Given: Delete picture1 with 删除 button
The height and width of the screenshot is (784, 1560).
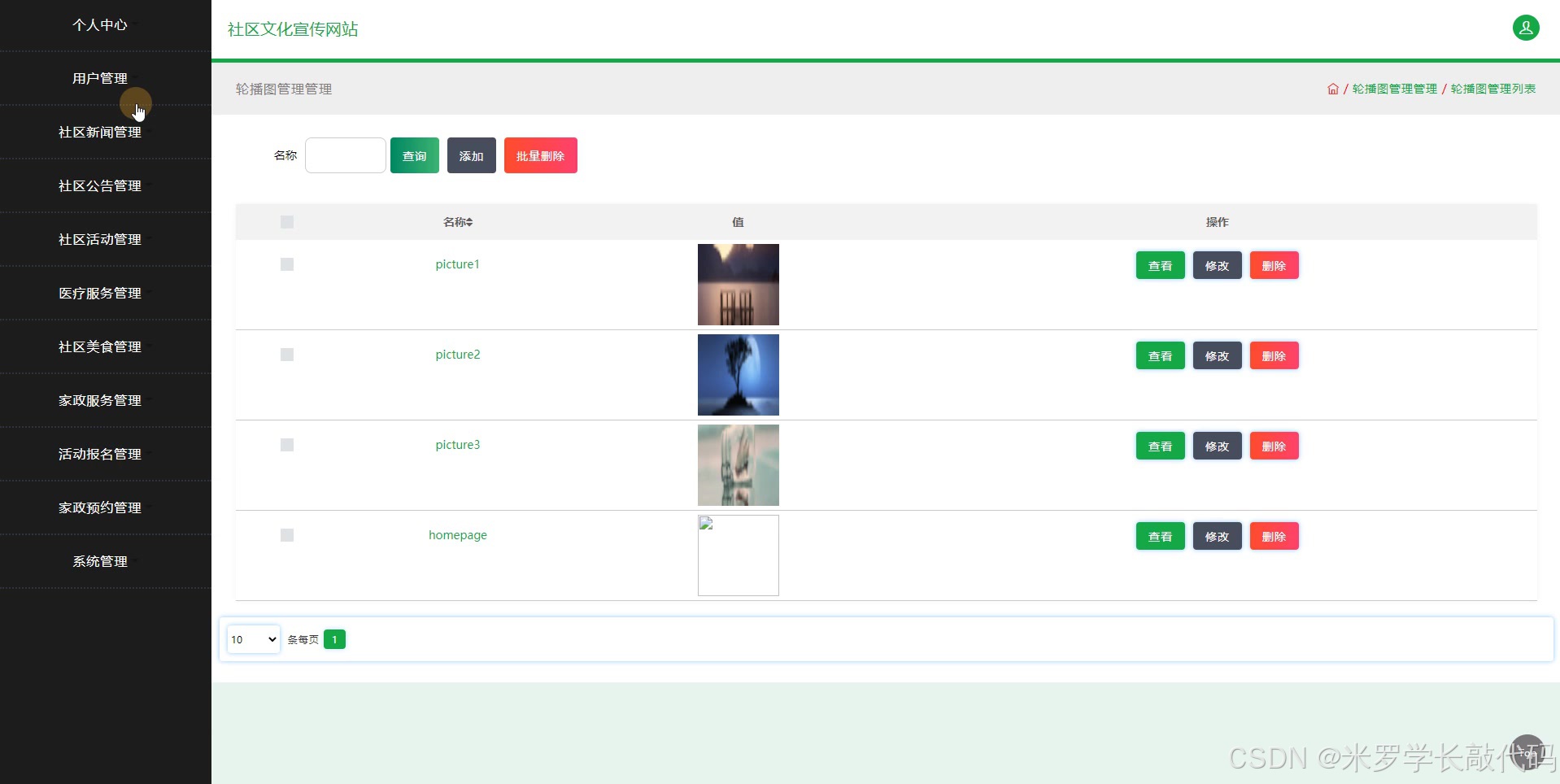Looking at the screenshot, I should [1275, 265].
